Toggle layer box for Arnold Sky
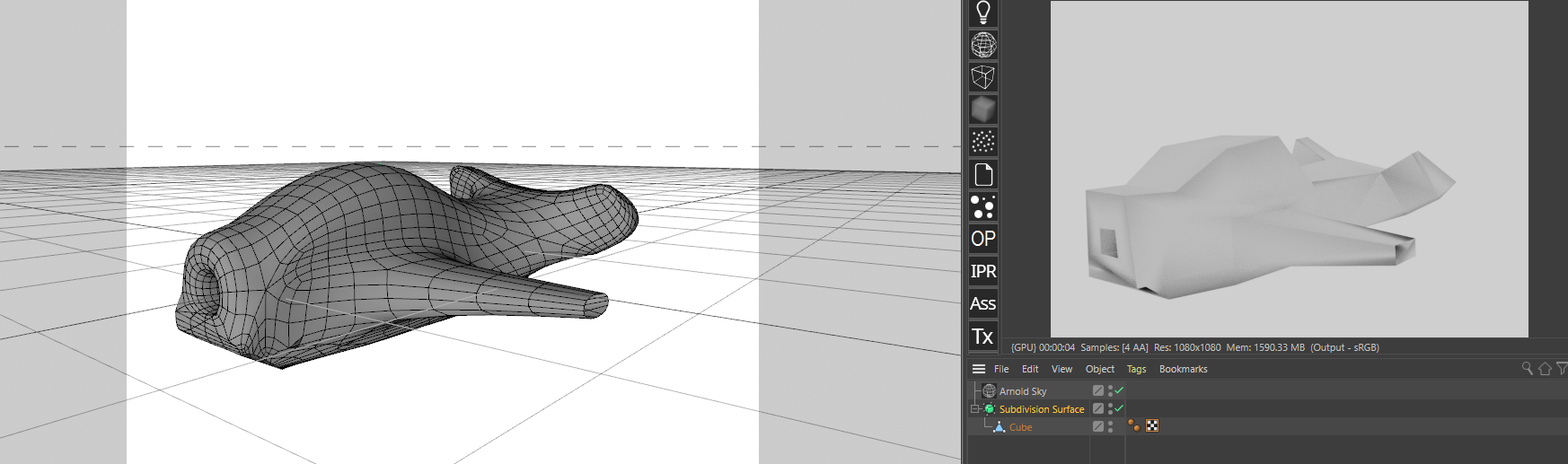 [x=1097, y=390]
